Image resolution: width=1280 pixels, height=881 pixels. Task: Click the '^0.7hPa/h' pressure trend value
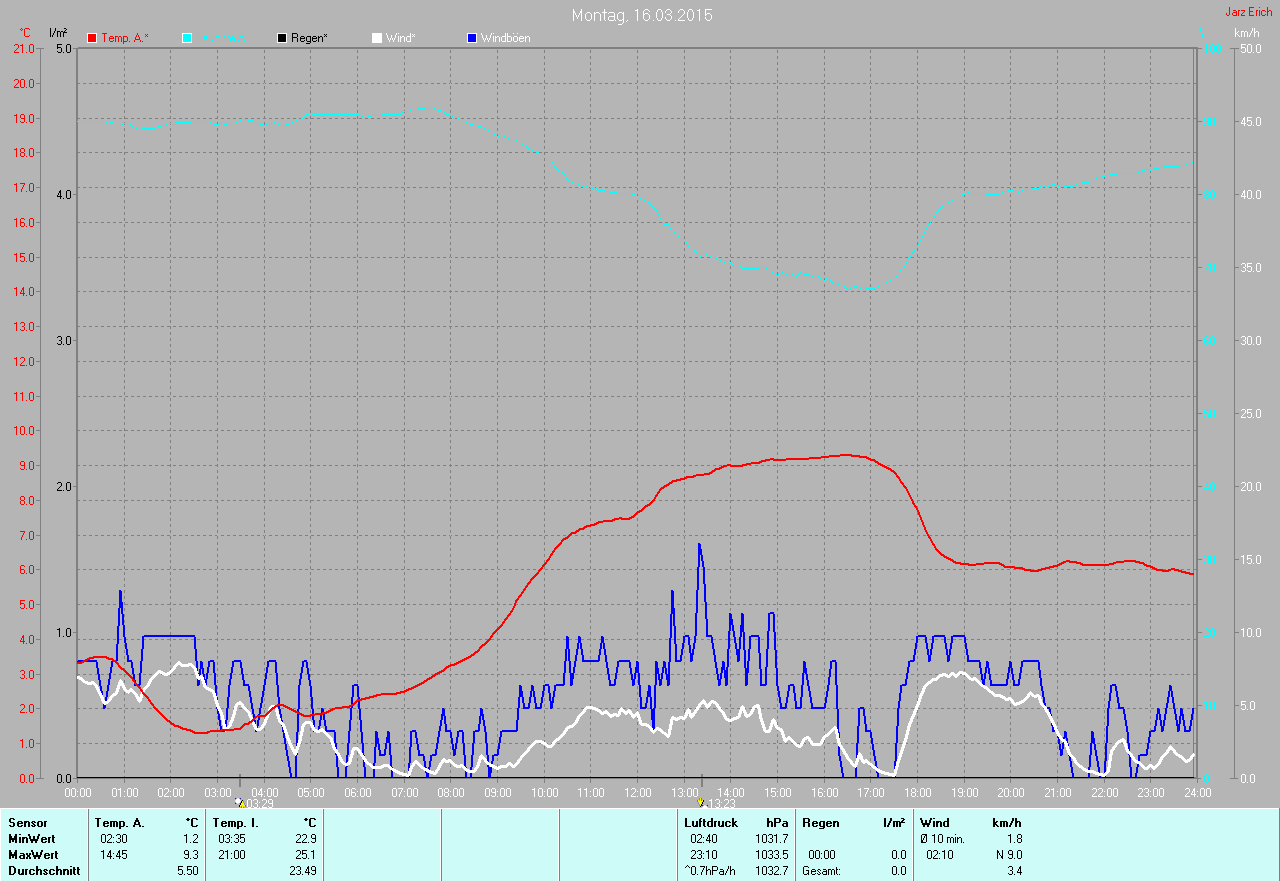[x=710, y=871]
